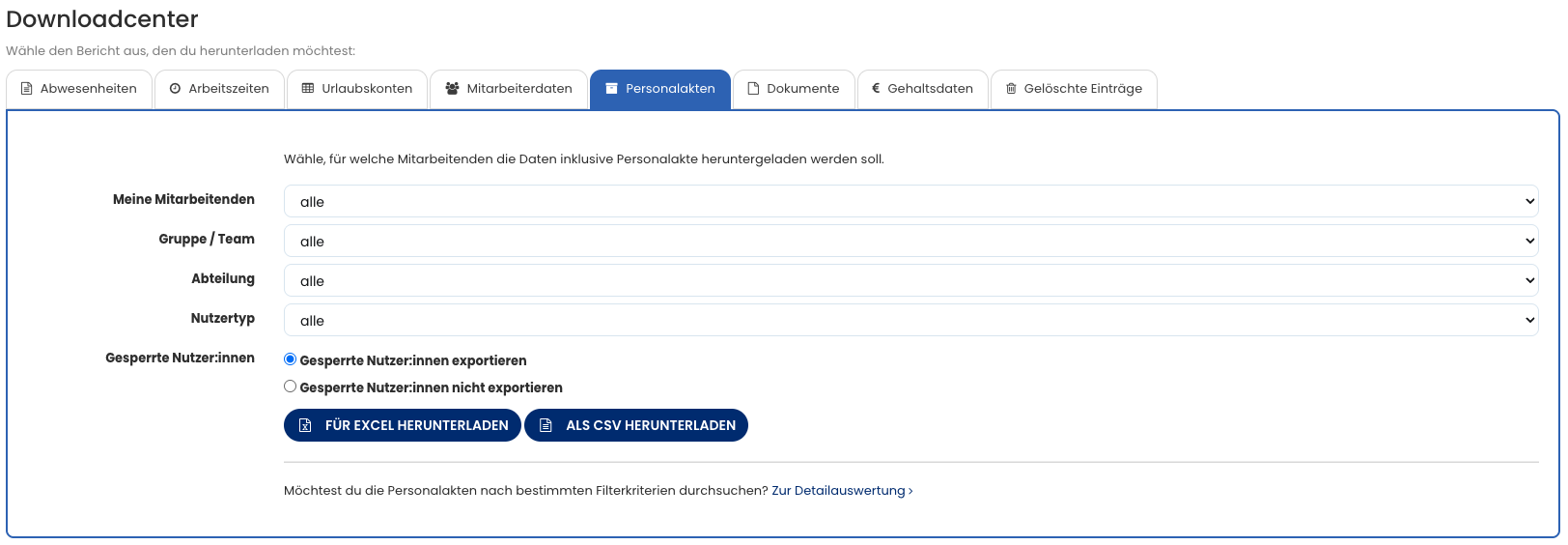Open the Meine Mitarbeitenden dropdown

(910, 201)
